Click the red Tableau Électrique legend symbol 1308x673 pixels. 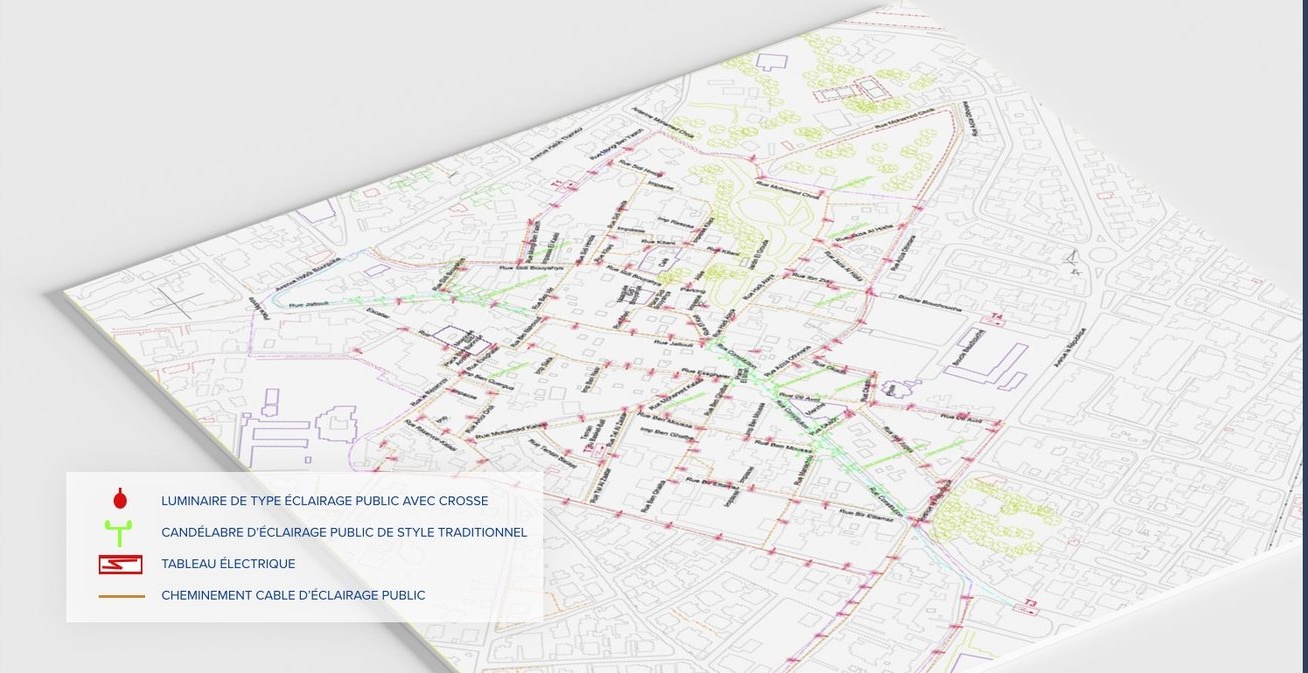coord(120,565)
